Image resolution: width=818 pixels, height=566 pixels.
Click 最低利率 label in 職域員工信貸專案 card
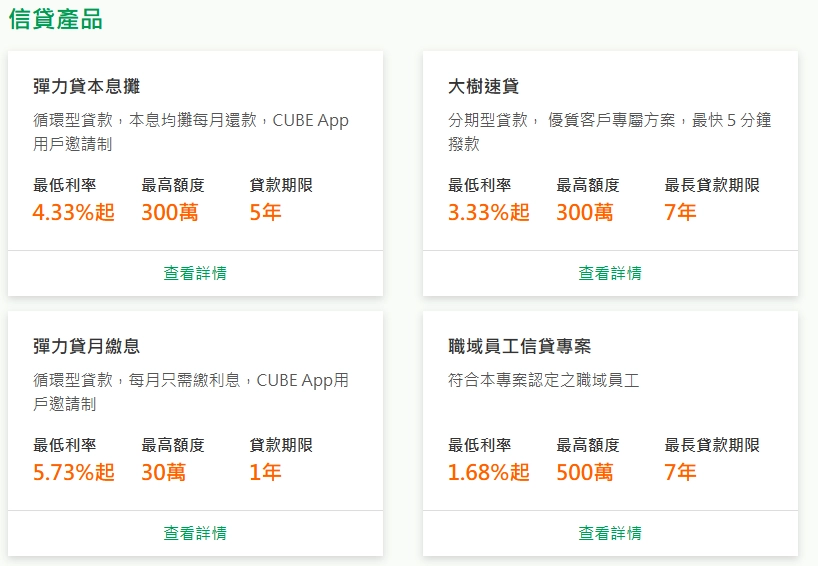(479, 444)
